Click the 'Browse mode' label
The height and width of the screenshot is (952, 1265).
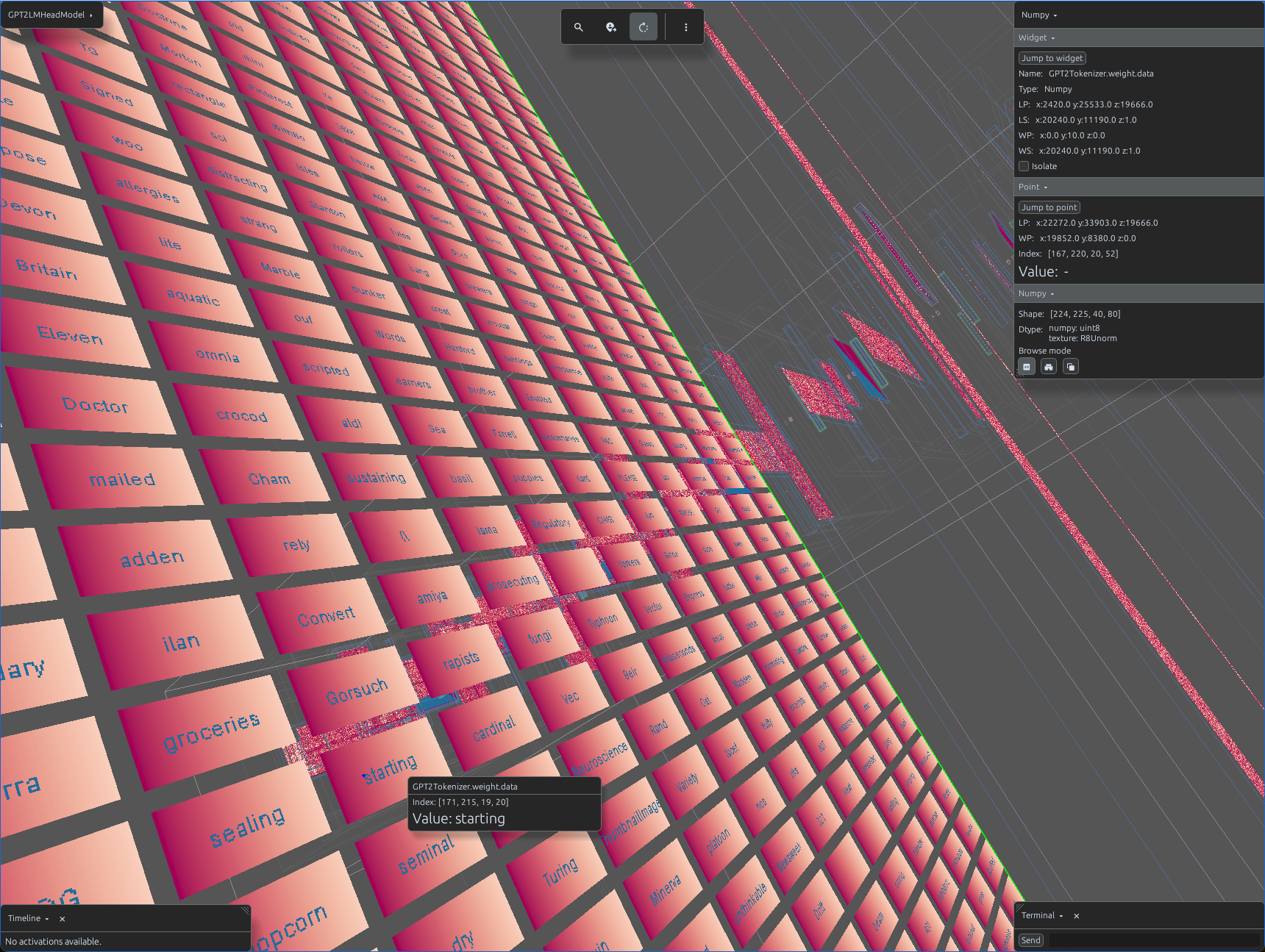[1044, 351]
